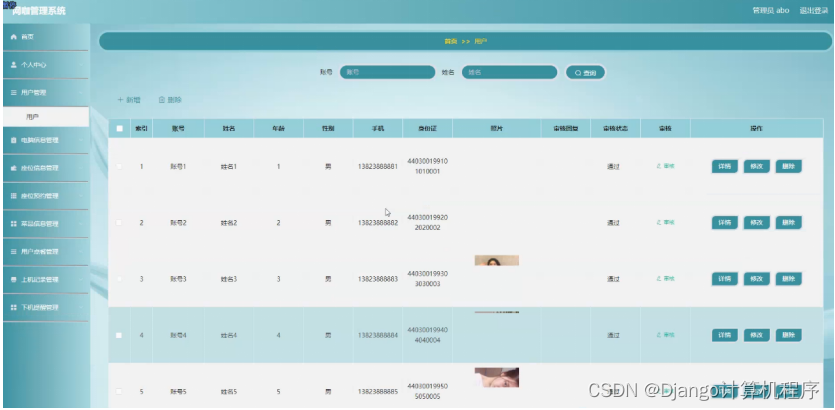Expand 个人中心 using its chevron
Viewport: 835px width, 410px height.
[x=81, y=65]
